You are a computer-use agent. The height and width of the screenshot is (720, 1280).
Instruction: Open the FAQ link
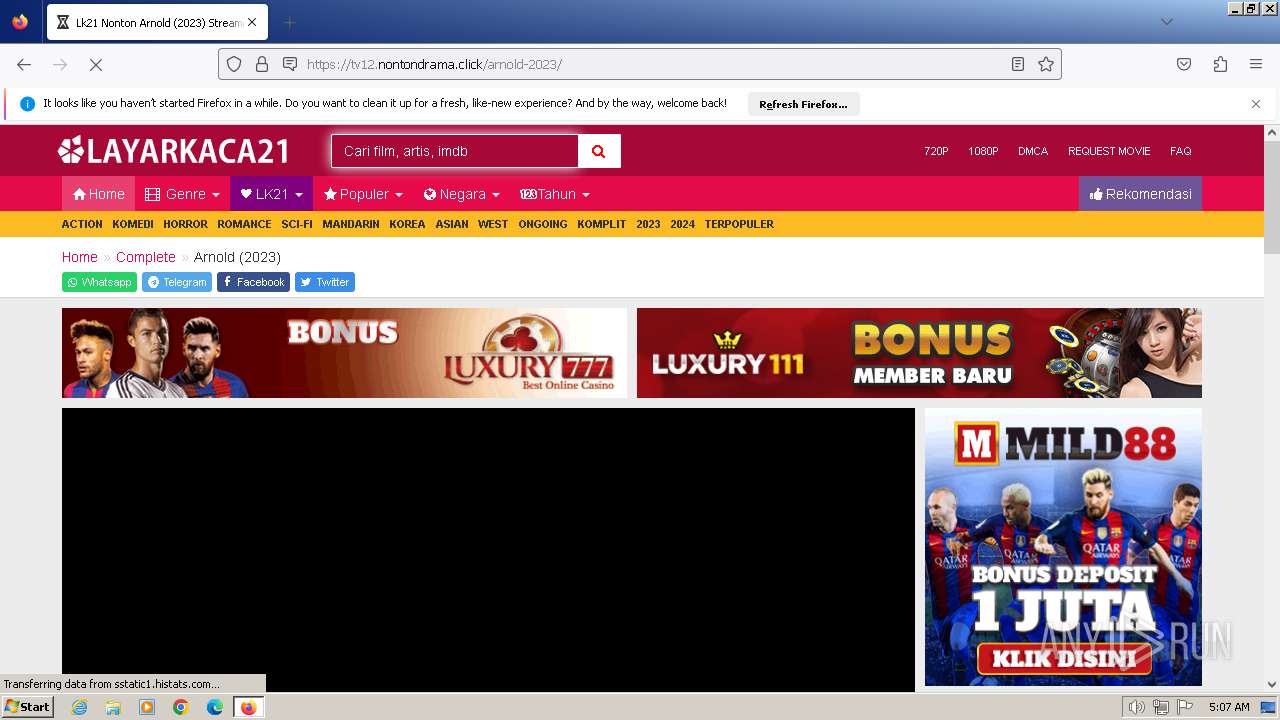1181,151
